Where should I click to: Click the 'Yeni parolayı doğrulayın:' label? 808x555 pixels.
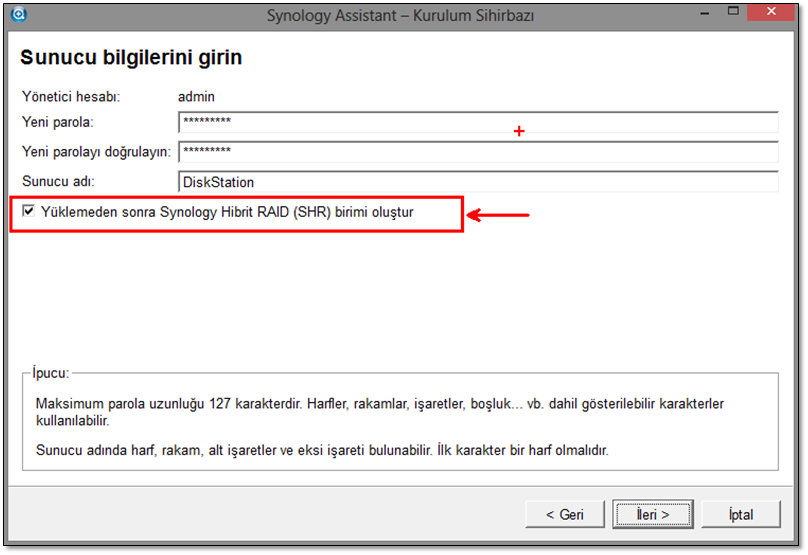pos(96,152)
